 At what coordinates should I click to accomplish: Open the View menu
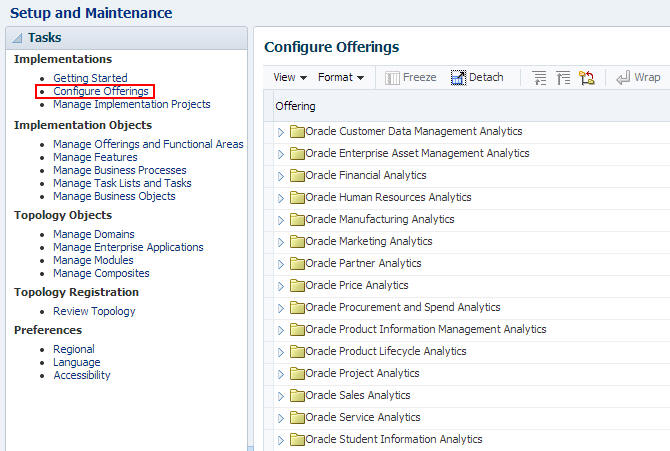(288, 77)
